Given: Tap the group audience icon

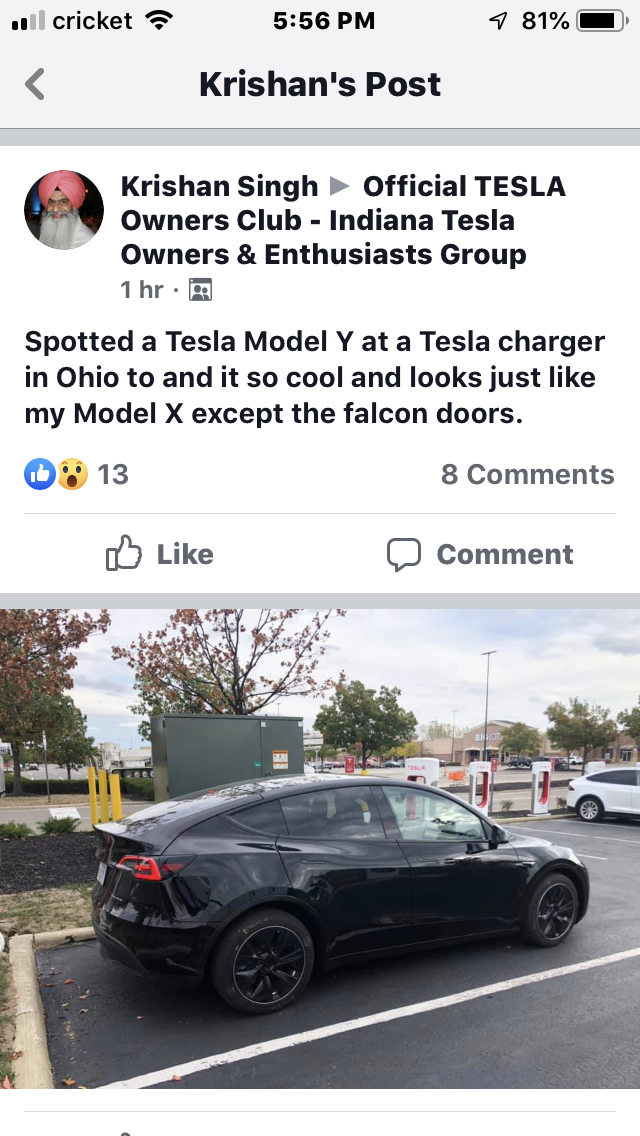Looking at the screenshot, I should (200, 290).
